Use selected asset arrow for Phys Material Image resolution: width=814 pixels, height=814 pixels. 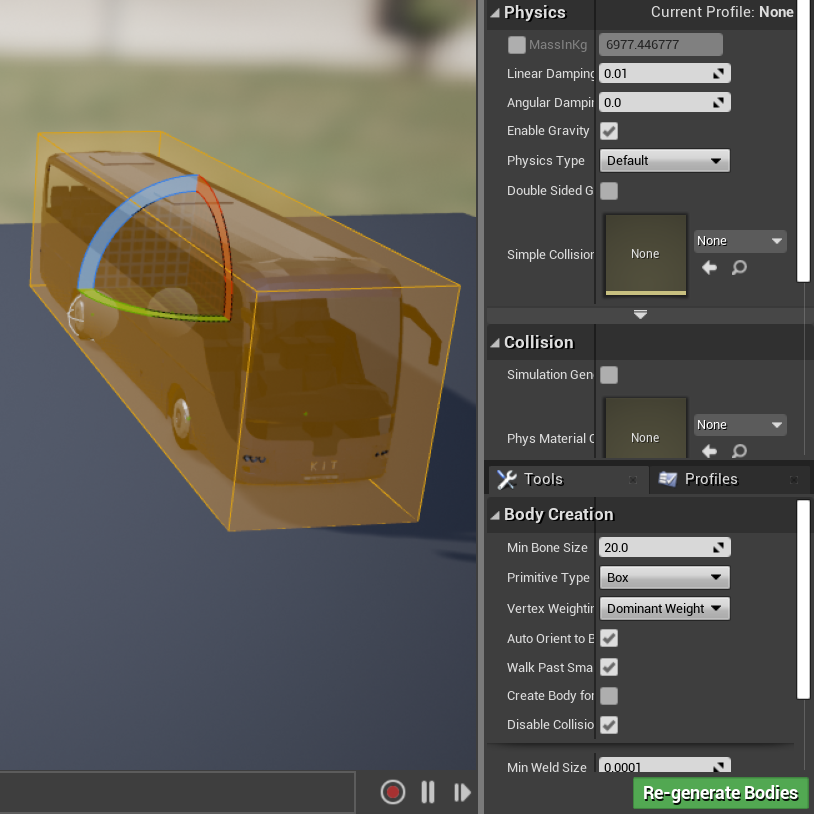pyautogui.click(x=709, y=451)
